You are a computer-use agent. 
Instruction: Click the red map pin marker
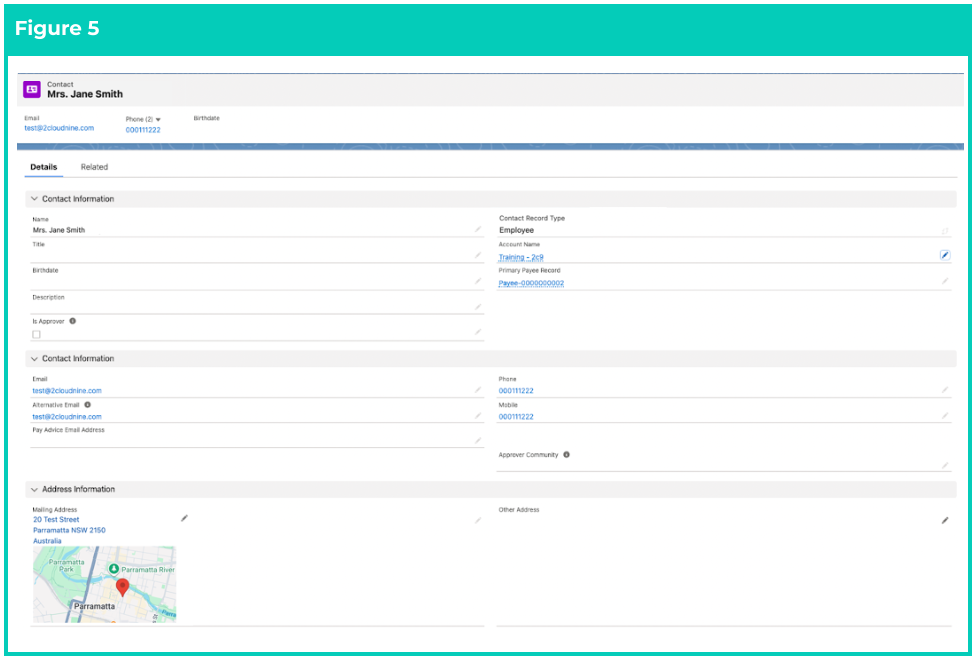click(x=123, y=587)
